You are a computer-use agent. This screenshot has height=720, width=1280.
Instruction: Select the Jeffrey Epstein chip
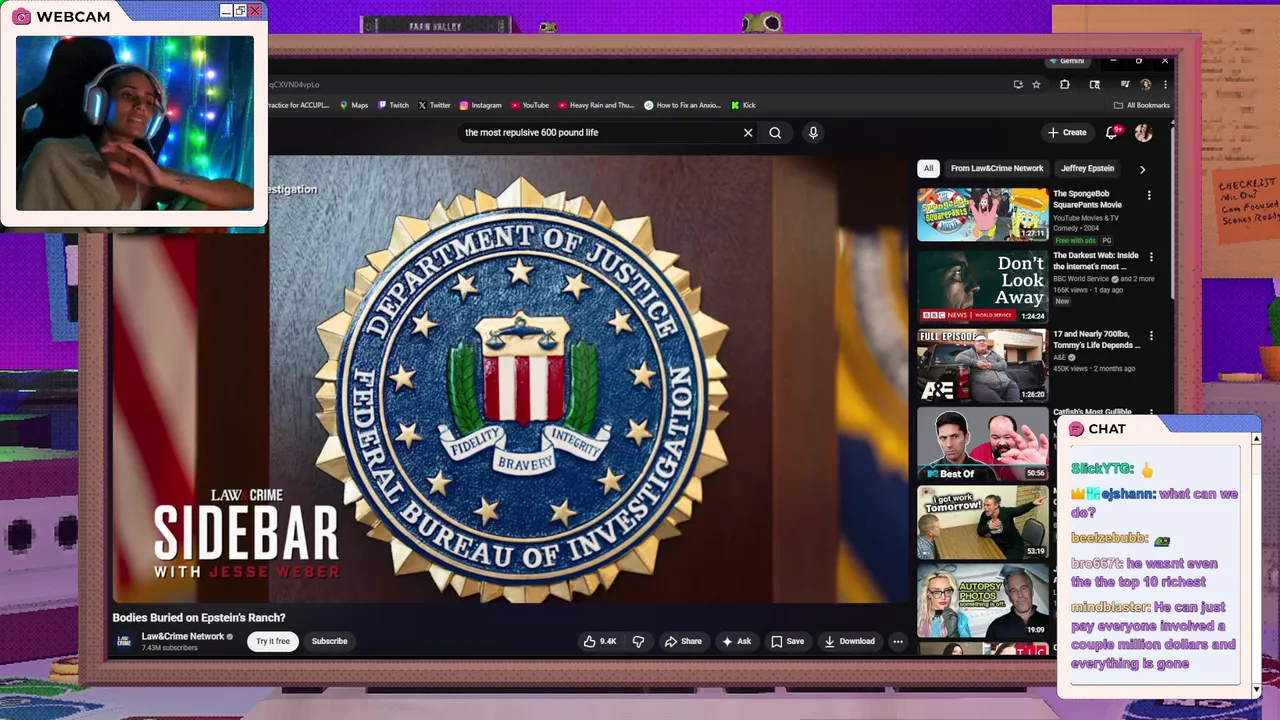tap(1087, 168)
